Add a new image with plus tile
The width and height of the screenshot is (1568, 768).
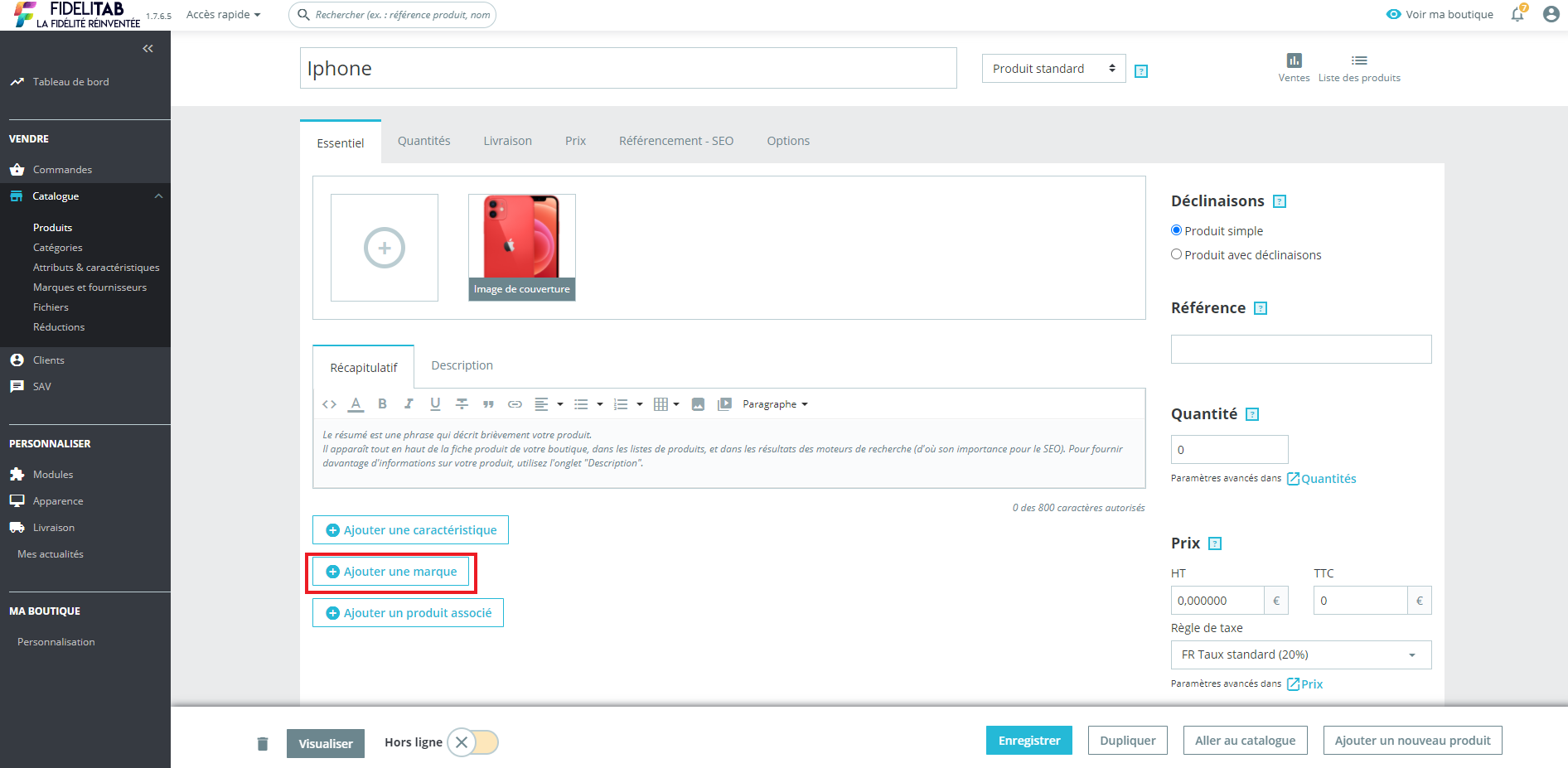385,248
